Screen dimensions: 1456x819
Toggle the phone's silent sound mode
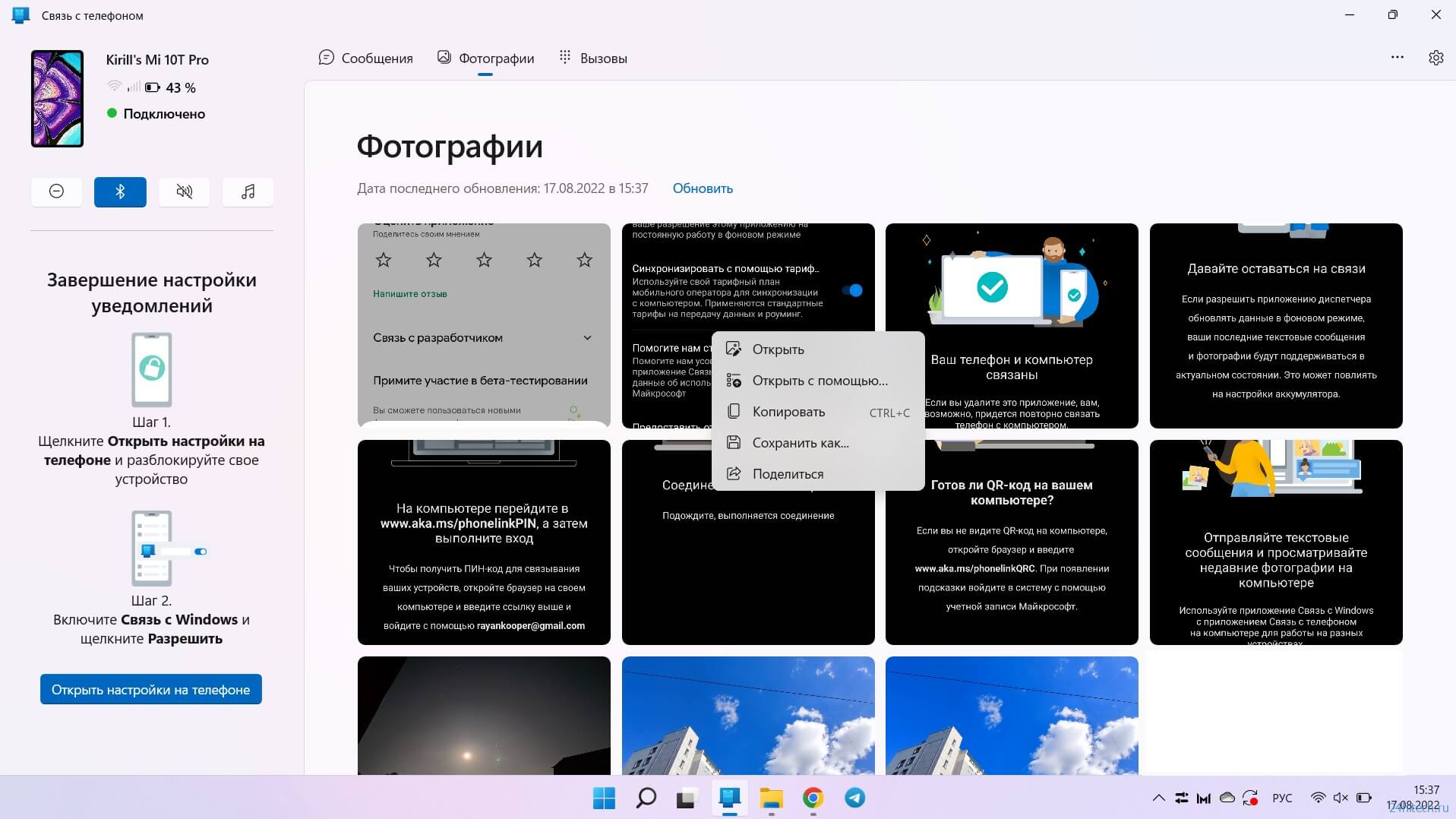tap(184, 191)
